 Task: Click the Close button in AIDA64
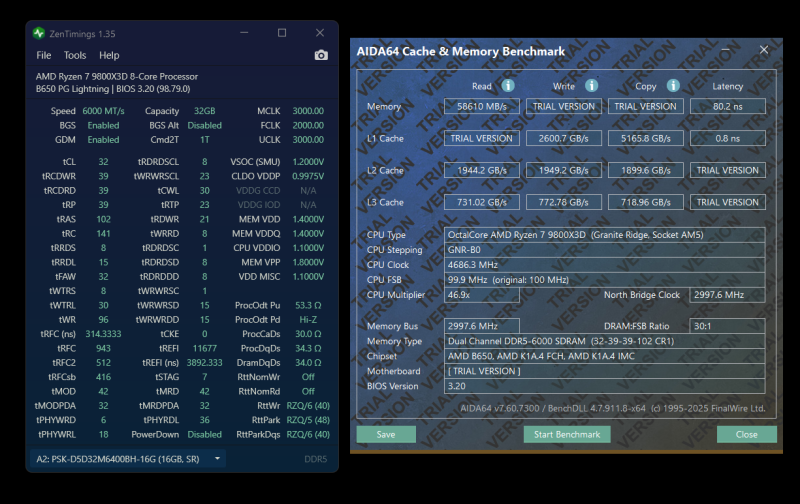746,435
